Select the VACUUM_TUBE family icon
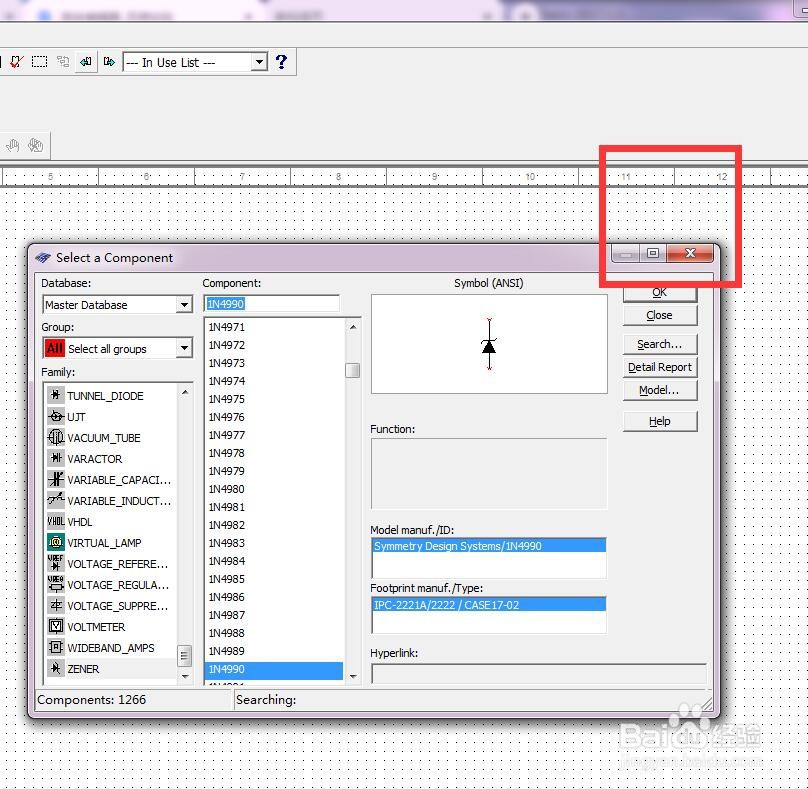 [x=56, y=437]
